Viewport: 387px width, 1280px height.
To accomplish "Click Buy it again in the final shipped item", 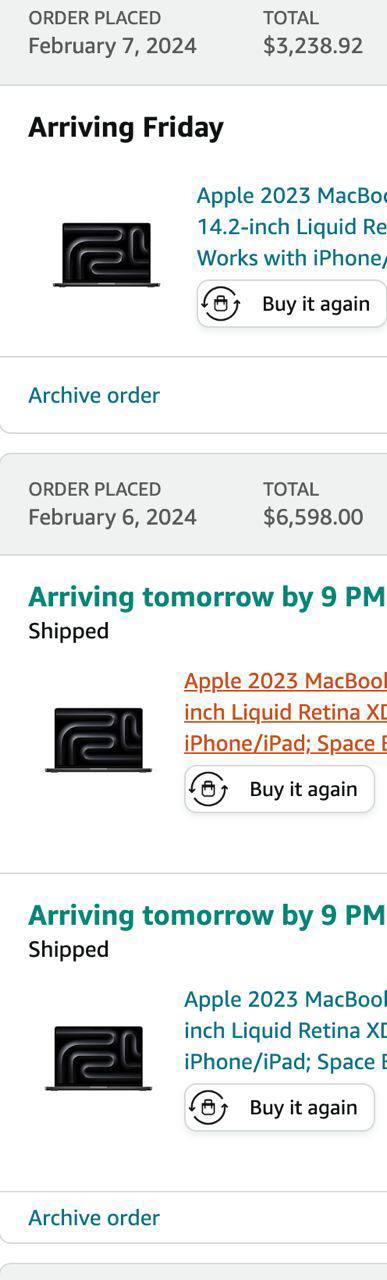I will pos(279,1107).
